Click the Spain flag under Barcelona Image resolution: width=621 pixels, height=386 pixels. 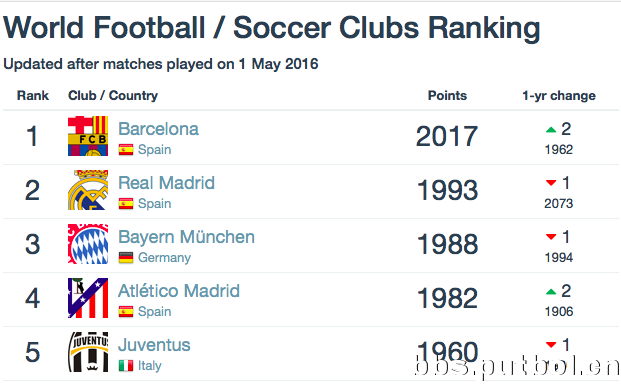tap(126, 150)
